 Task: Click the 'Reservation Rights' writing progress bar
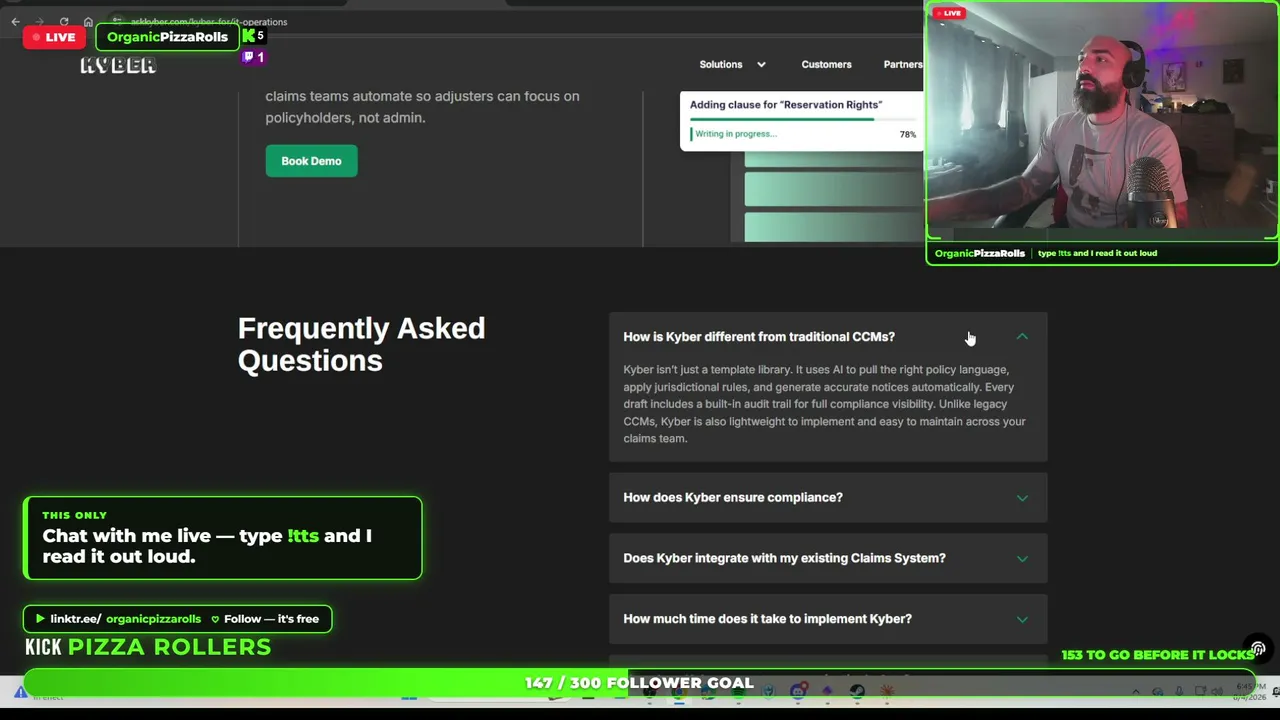point(803,120)
